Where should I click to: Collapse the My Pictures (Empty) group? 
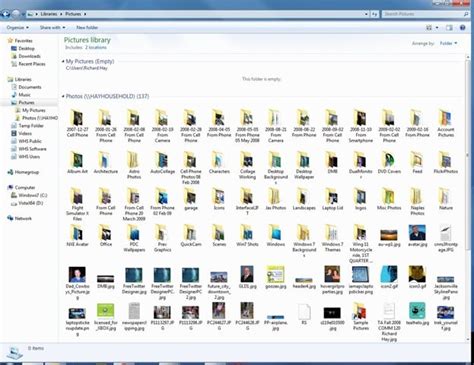(x=63, y=61)
